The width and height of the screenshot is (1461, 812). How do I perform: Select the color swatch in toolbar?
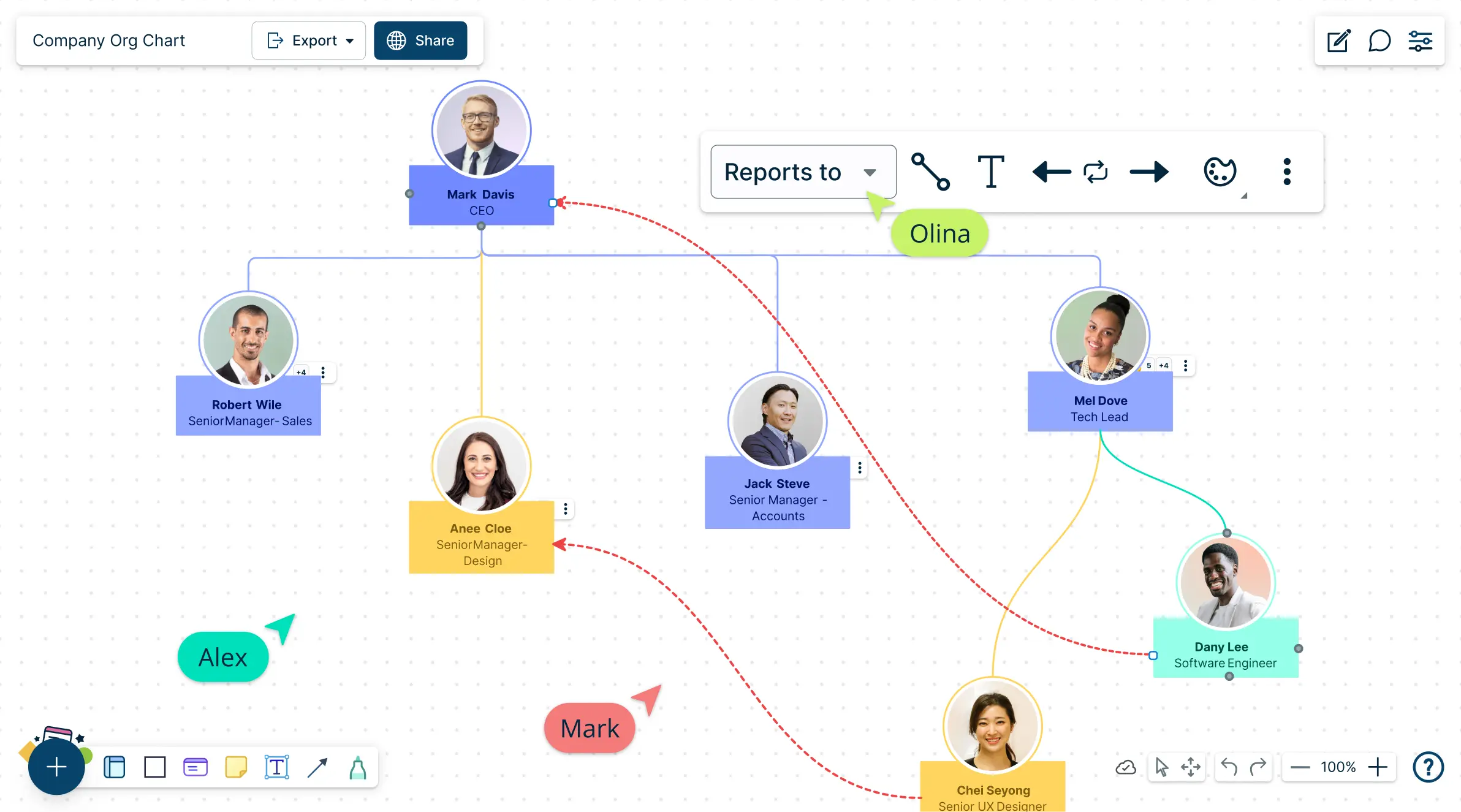(x=1220, y=170)
